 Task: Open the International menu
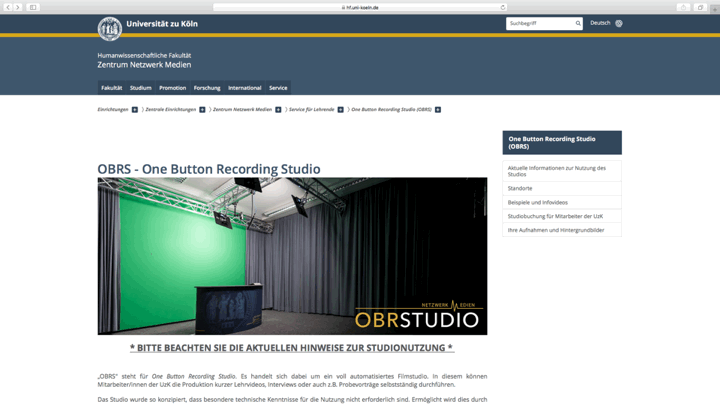coord(244,88)
